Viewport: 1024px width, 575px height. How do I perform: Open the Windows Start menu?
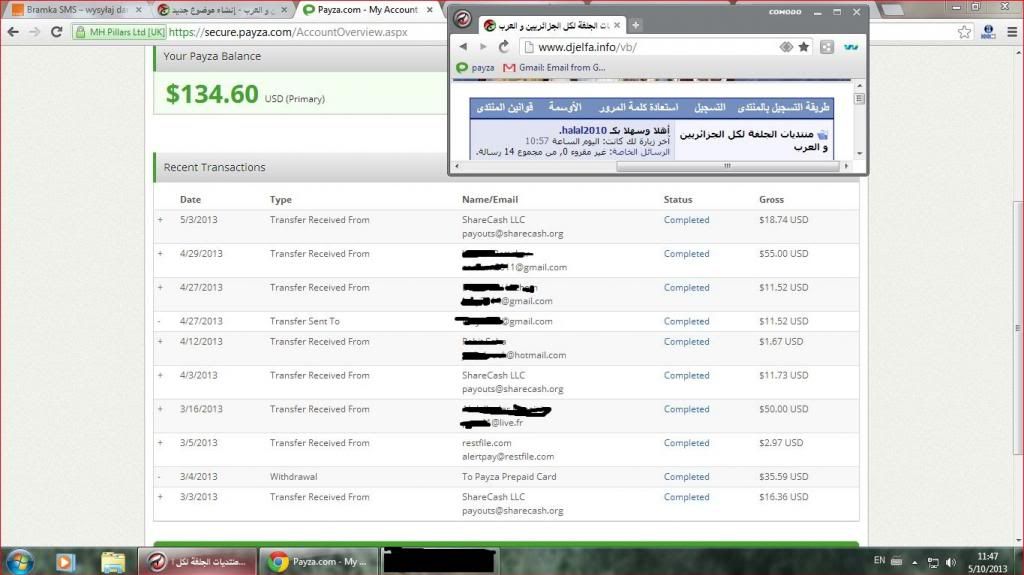[19, 561]
